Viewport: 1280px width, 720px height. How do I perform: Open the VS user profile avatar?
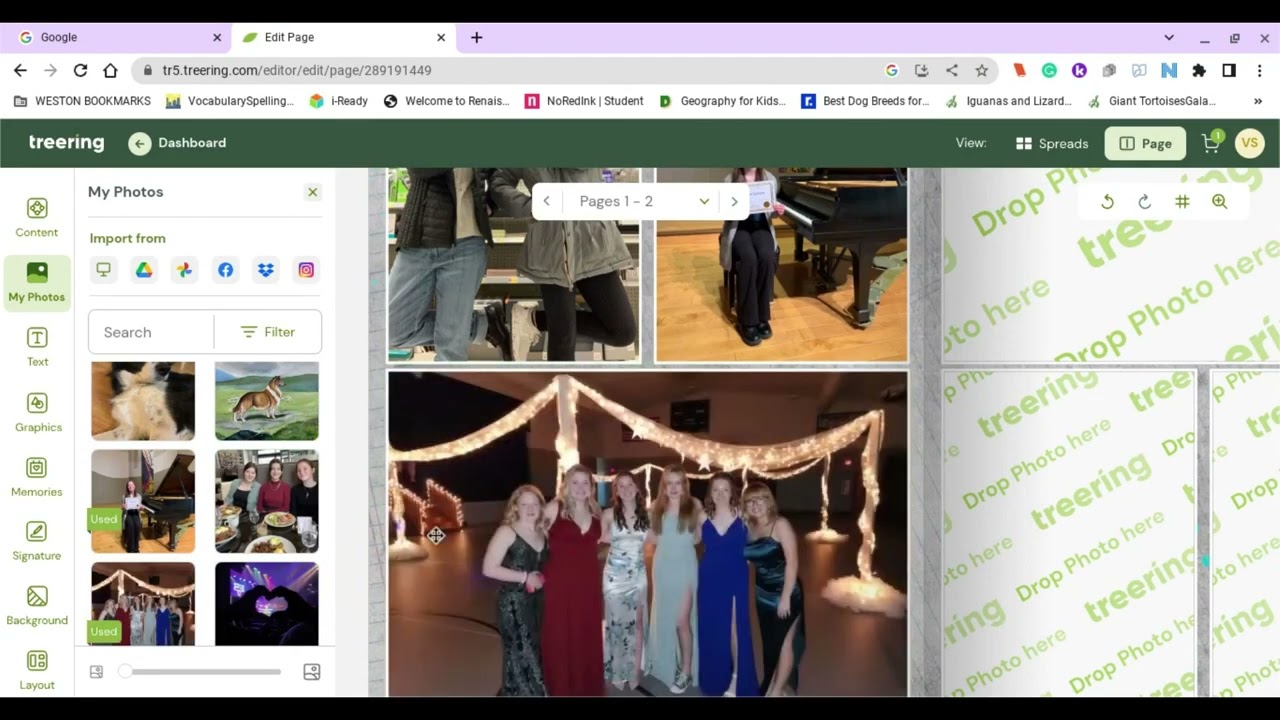1249,143
